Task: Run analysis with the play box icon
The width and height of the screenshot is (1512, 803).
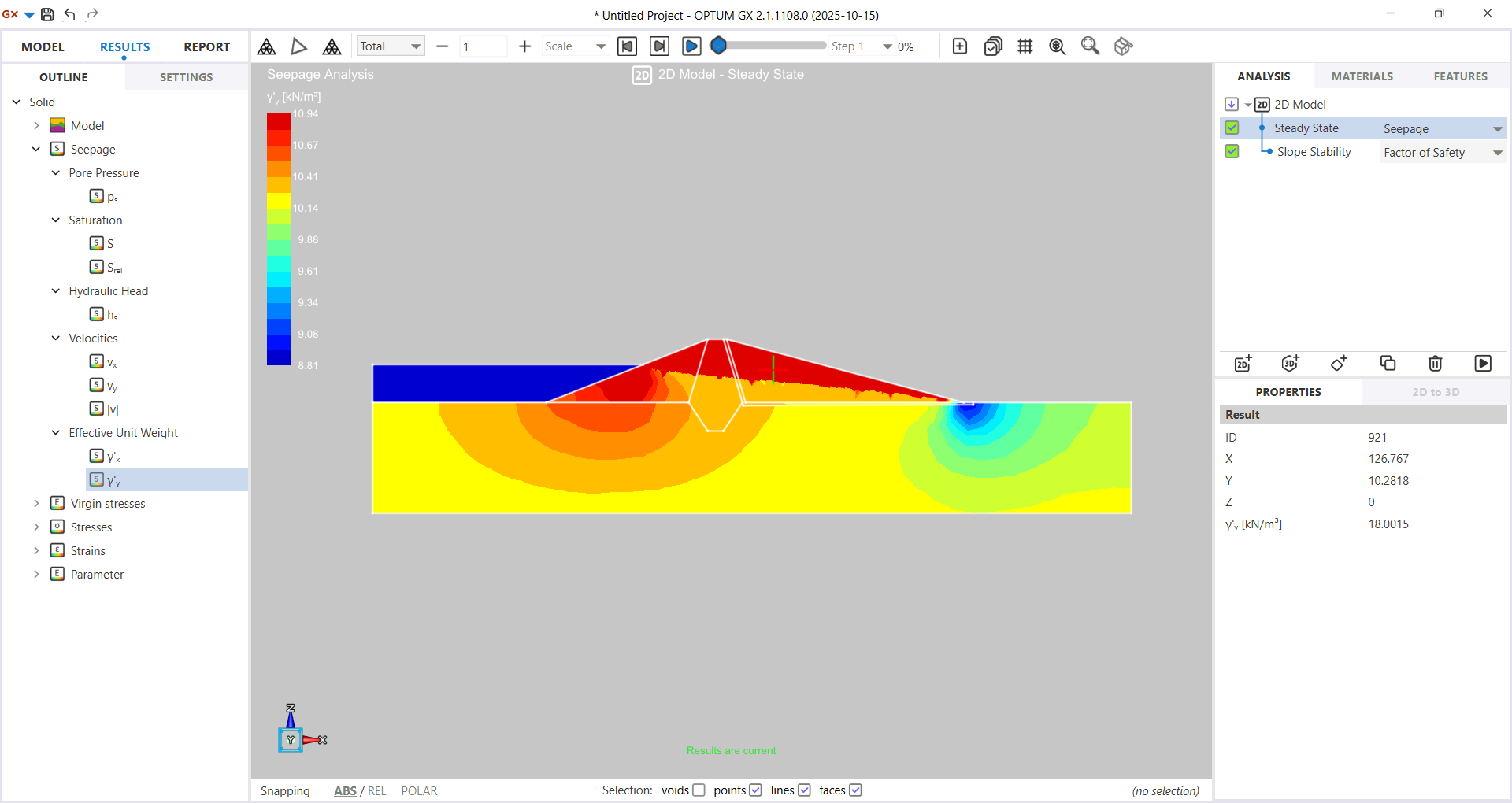Action: tap(1482, 363)
